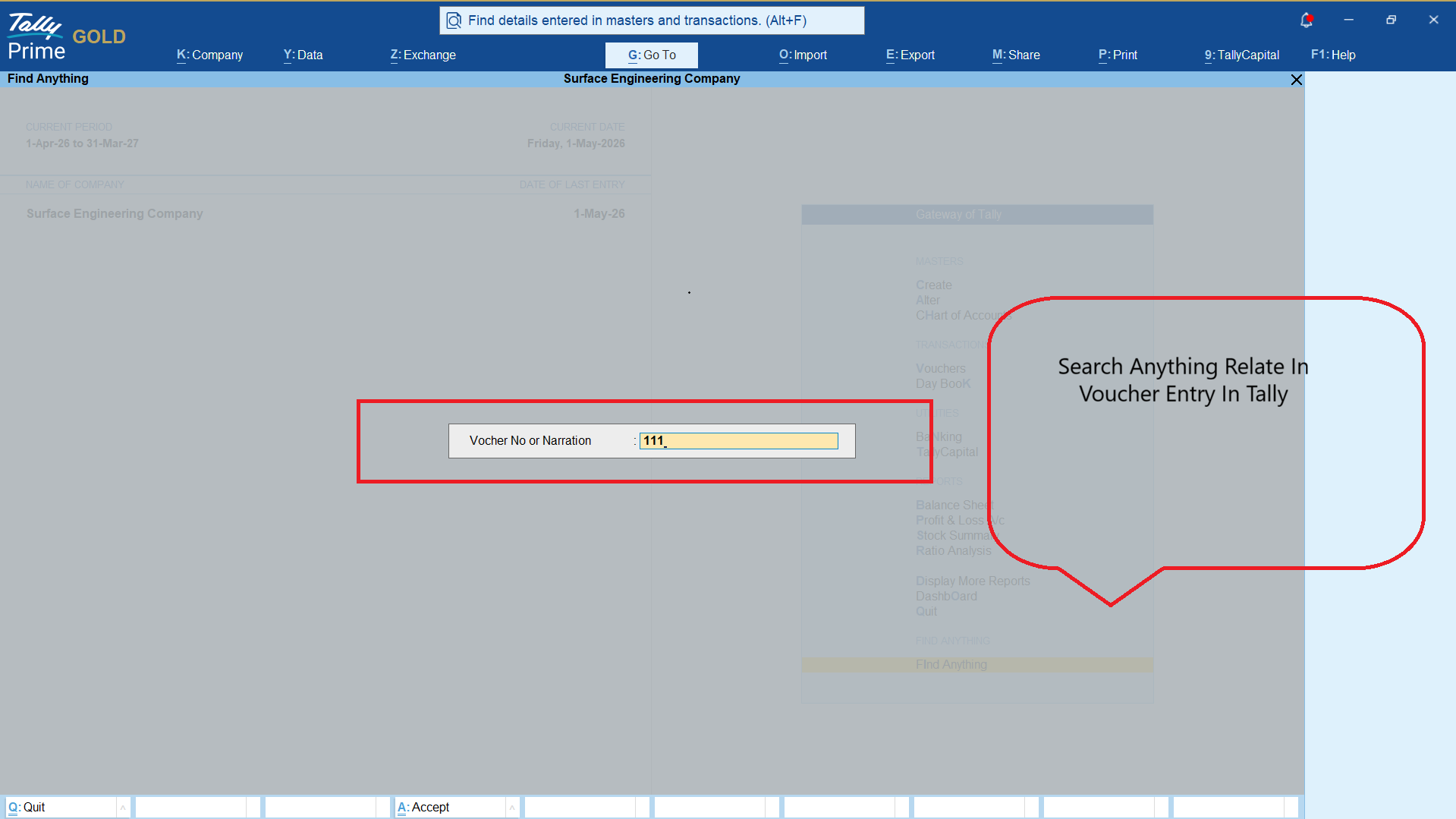Minimize the Tally Prime window
The width and height of the screenshot is (1456, 819).
1348,20
